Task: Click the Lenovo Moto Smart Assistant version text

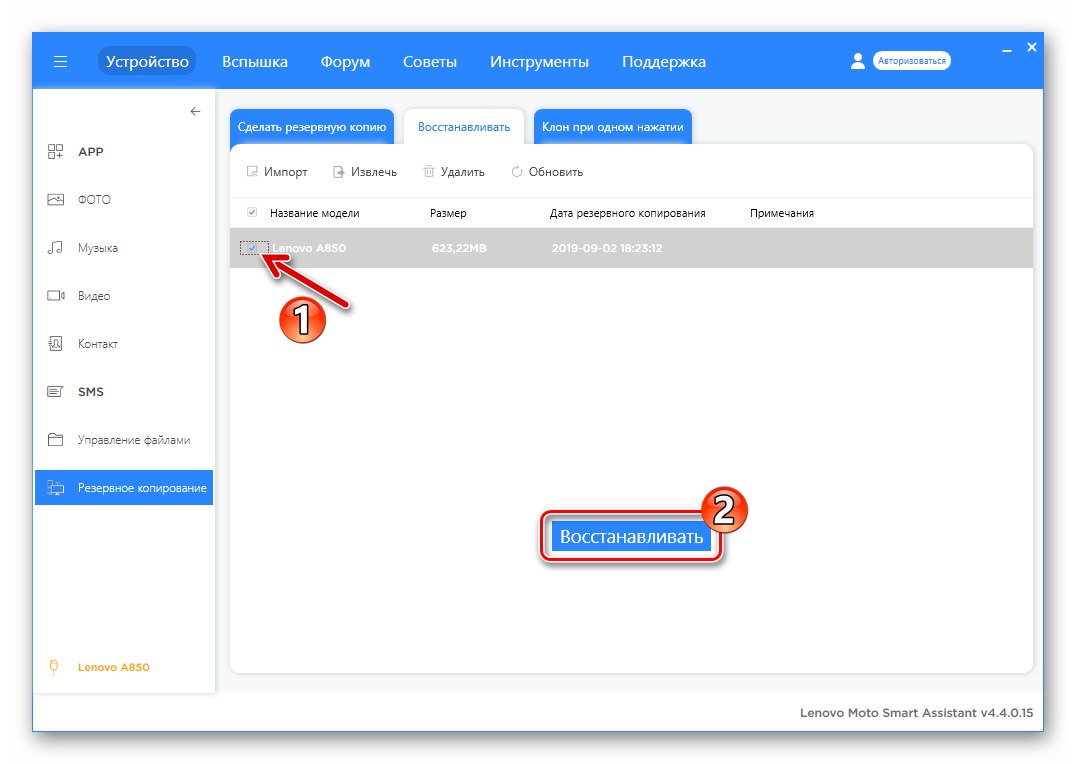Action: (x=916, y=713)
